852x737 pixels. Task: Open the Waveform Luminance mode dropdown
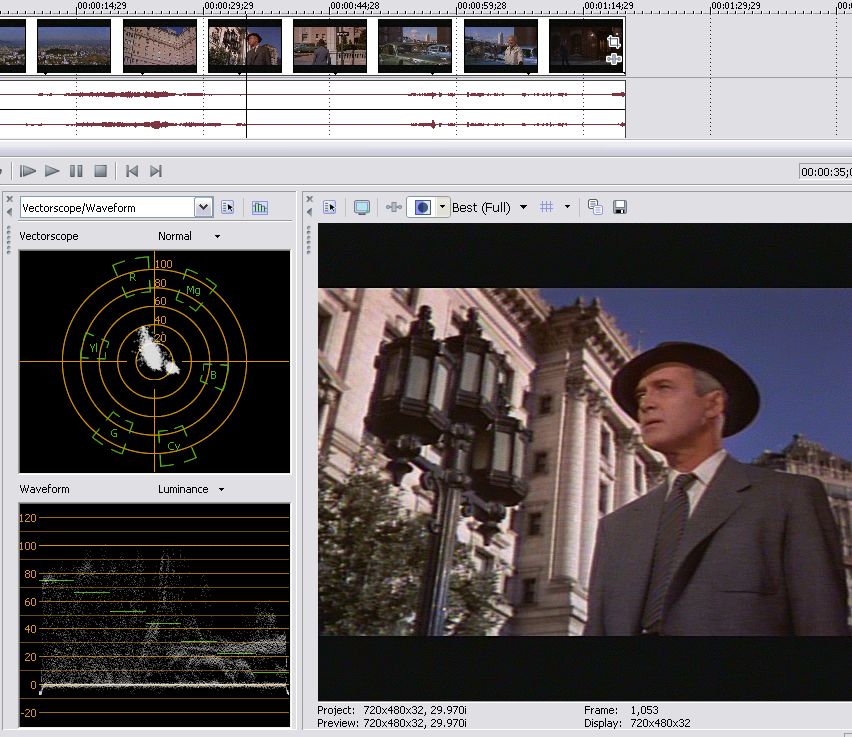pos(191,489)
